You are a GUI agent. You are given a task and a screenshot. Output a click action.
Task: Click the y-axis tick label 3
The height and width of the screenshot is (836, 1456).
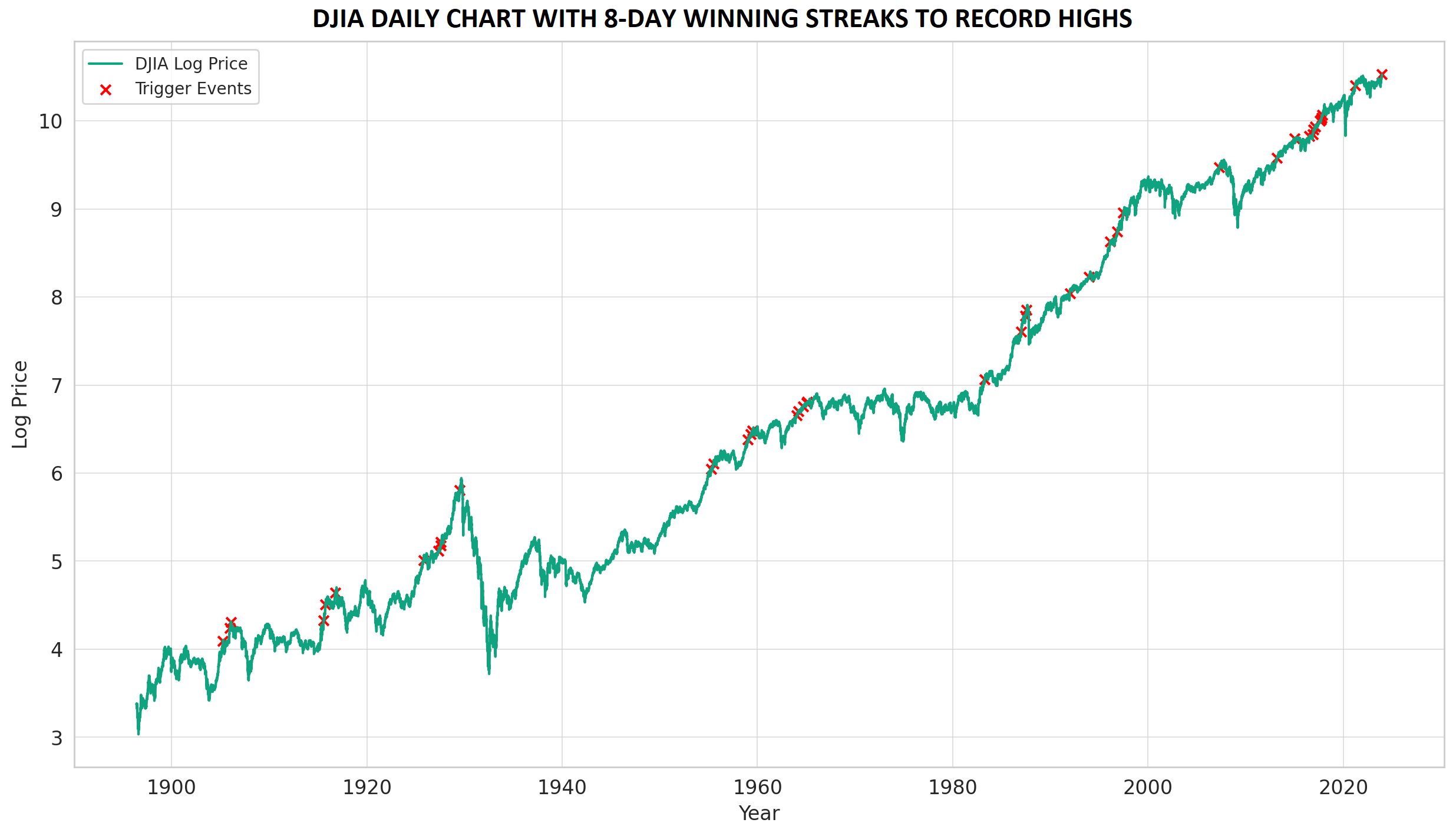click(x=57, y=738)
